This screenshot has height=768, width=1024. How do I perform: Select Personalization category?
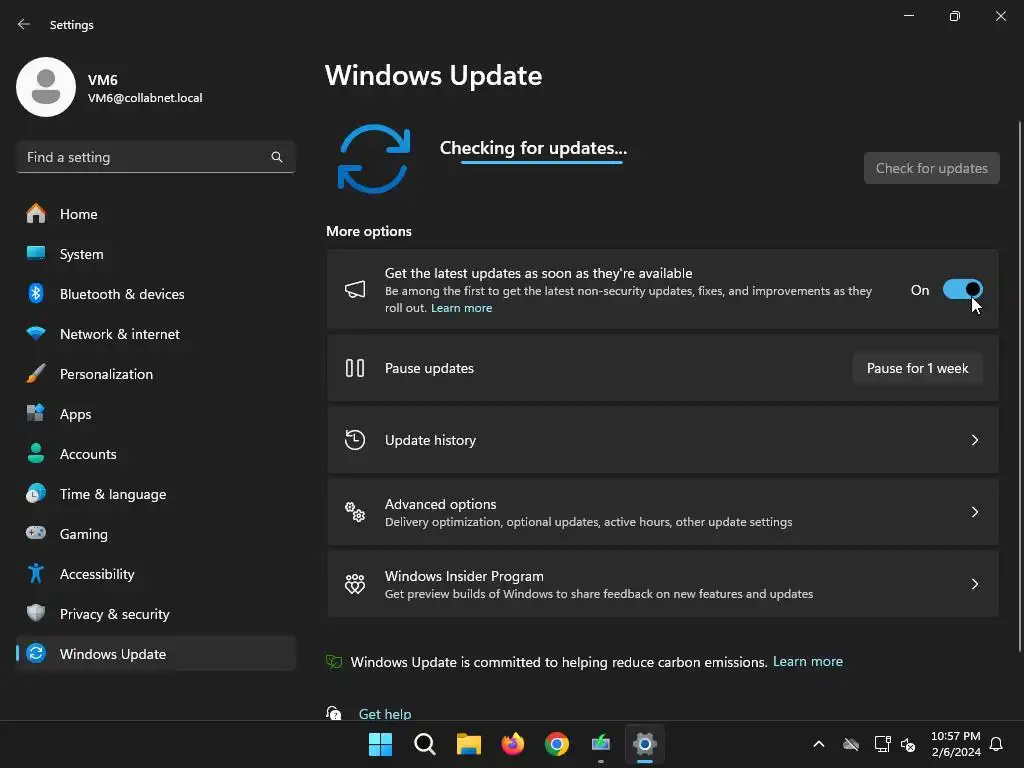(x=155, y=374)
